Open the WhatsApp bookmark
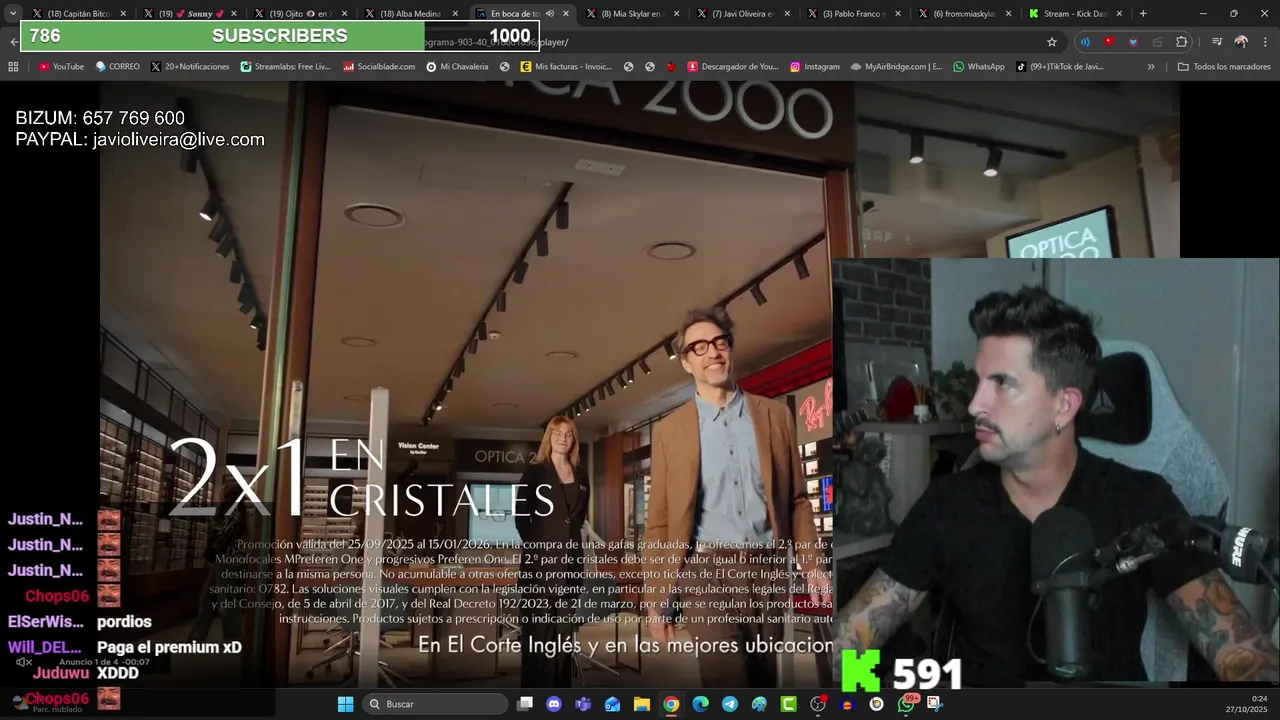Screen dimensions: 1280x720 point(979,67)
